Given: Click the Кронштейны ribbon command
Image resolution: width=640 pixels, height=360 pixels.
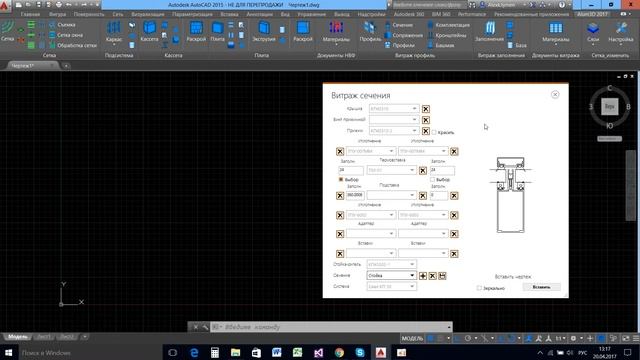Looking at the screenshot, I should (x=447, y=35).
